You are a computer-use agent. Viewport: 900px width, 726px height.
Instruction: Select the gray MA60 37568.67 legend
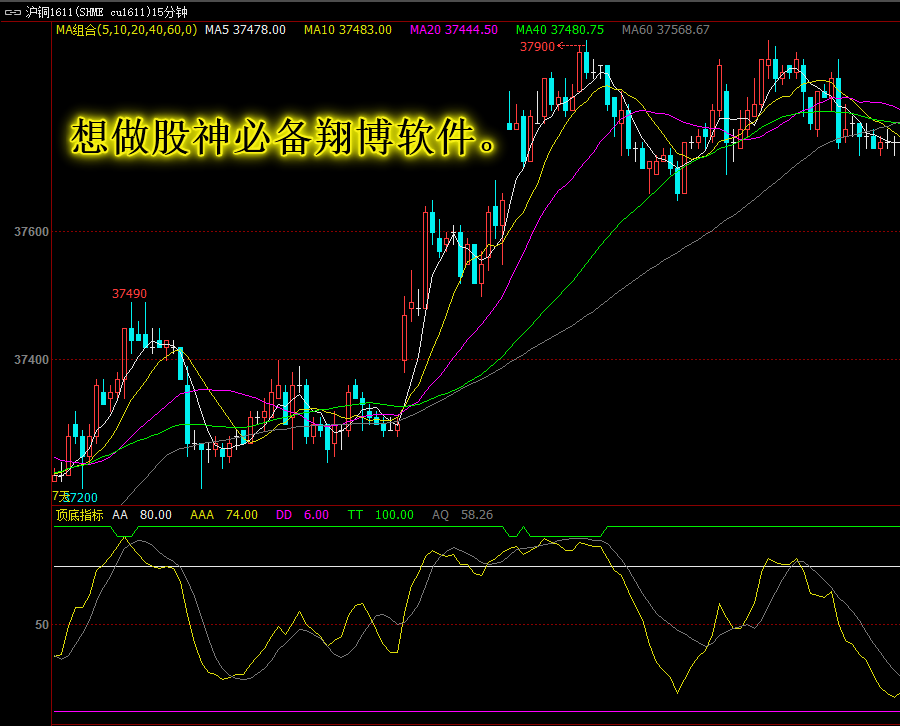click(666, 30)
